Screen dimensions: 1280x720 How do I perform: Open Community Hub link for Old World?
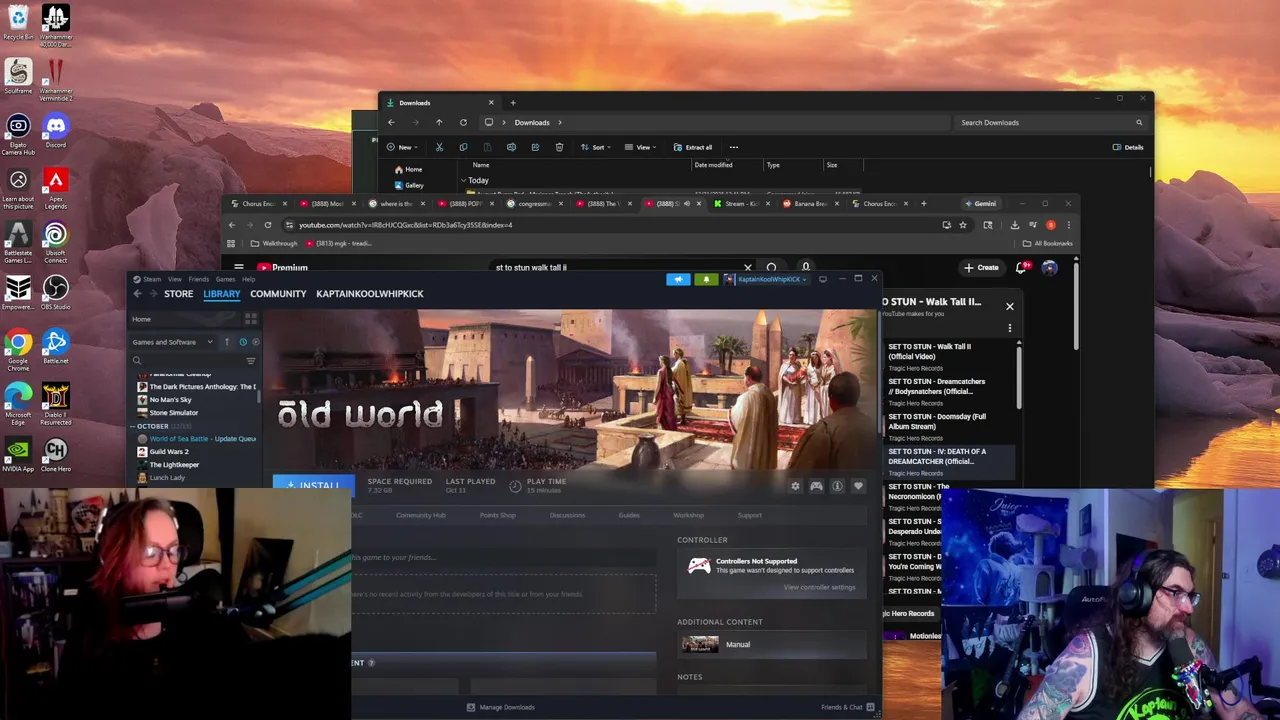coord(420,515)
